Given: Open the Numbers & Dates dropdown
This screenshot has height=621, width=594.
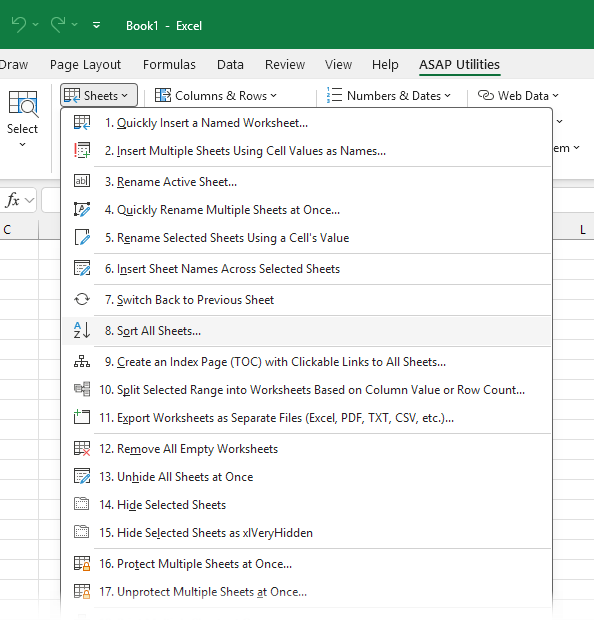Looking at the screenshot, I should 388,95.
